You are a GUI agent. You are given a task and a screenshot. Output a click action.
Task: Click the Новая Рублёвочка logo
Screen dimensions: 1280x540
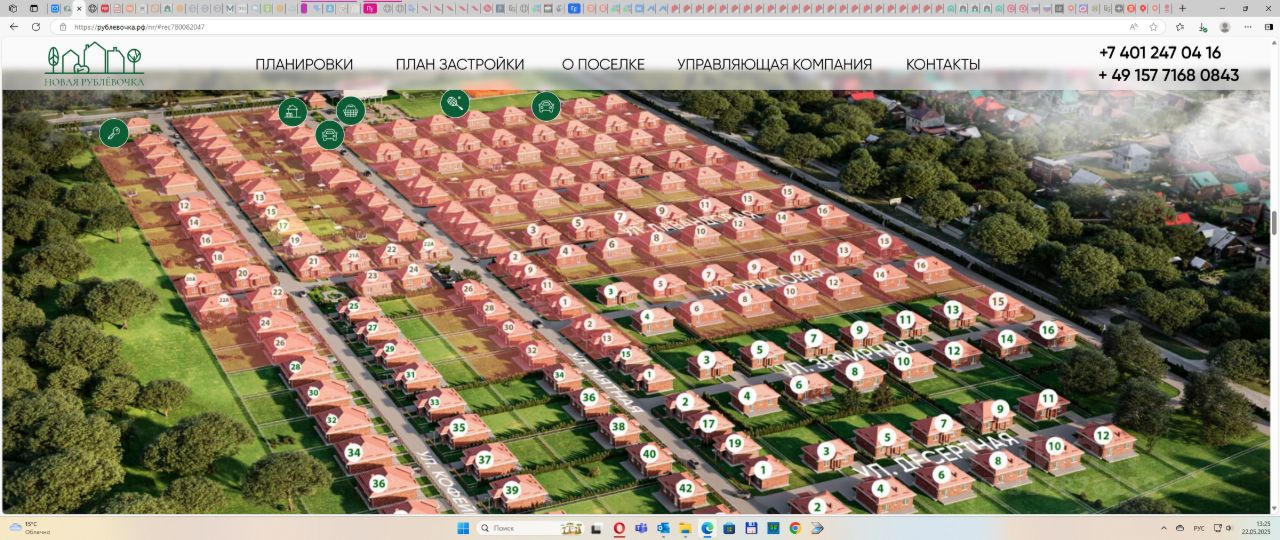(94, 65)
